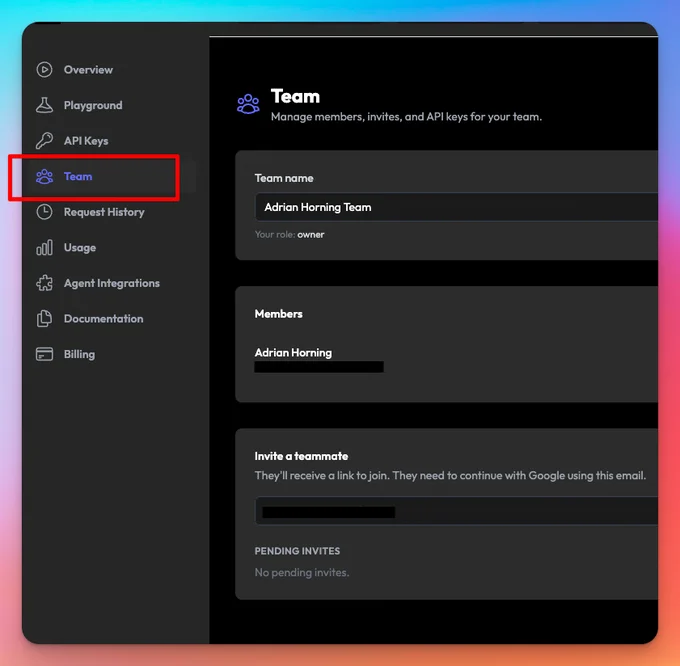This screenshot has width=680, height=666.
Task: Click the 'Team name' field label
Action: pyautogui.click(x=284, y=178)
